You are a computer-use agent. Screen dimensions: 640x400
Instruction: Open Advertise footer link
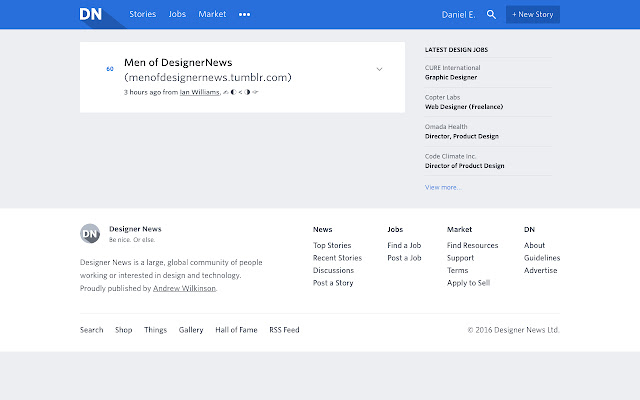[x=540, y=270]
